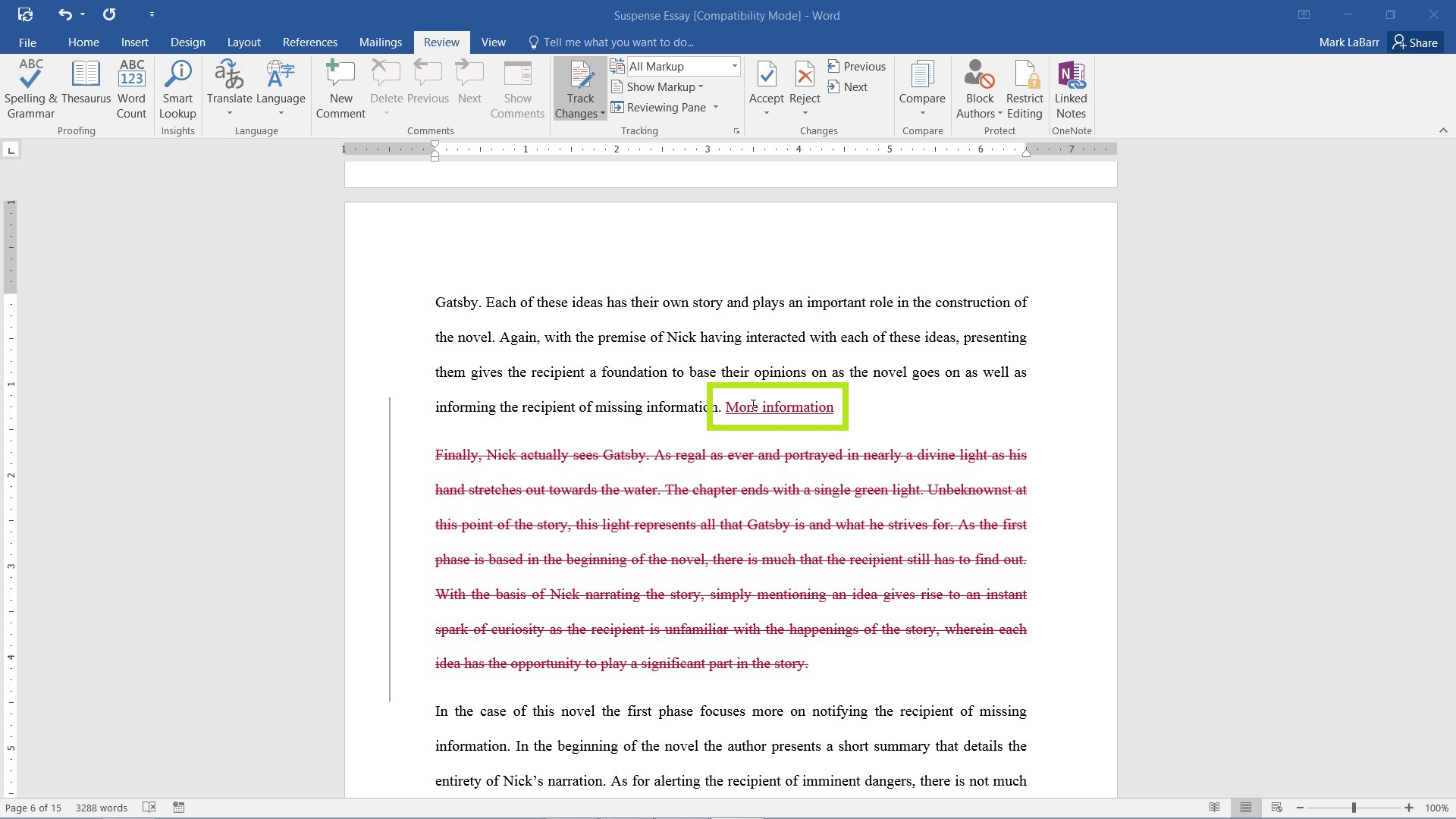
Task: Click the right indent marker on ruler
Action: point(1026,152)
